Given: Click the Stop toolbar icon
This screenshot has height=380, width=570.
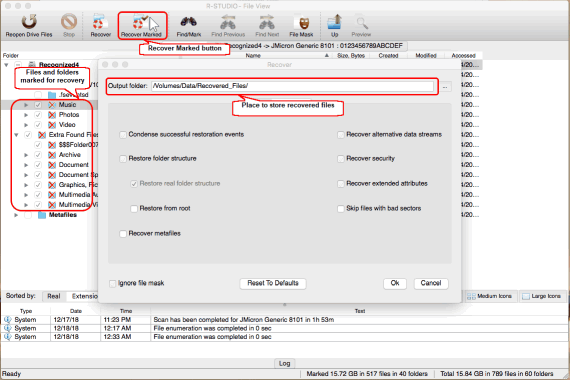Looking at the screenshot, I should pos(69,22).
